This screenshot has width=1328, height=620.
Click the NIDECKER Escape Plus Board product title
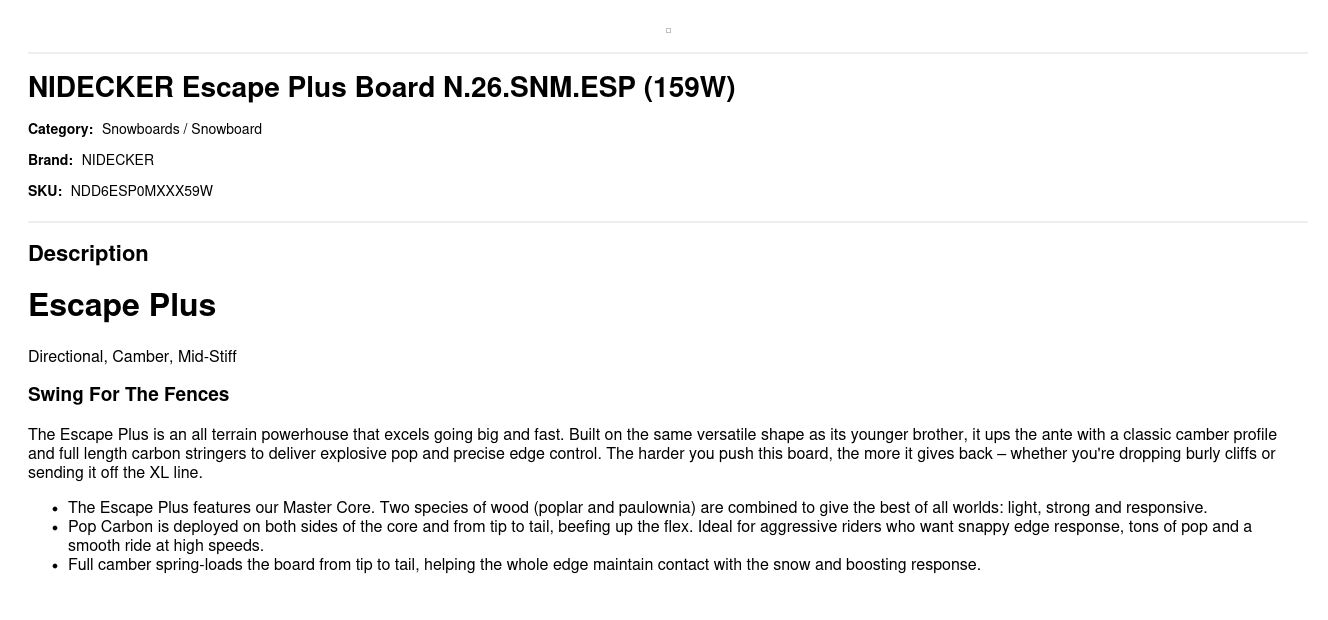tap(381, 88)
